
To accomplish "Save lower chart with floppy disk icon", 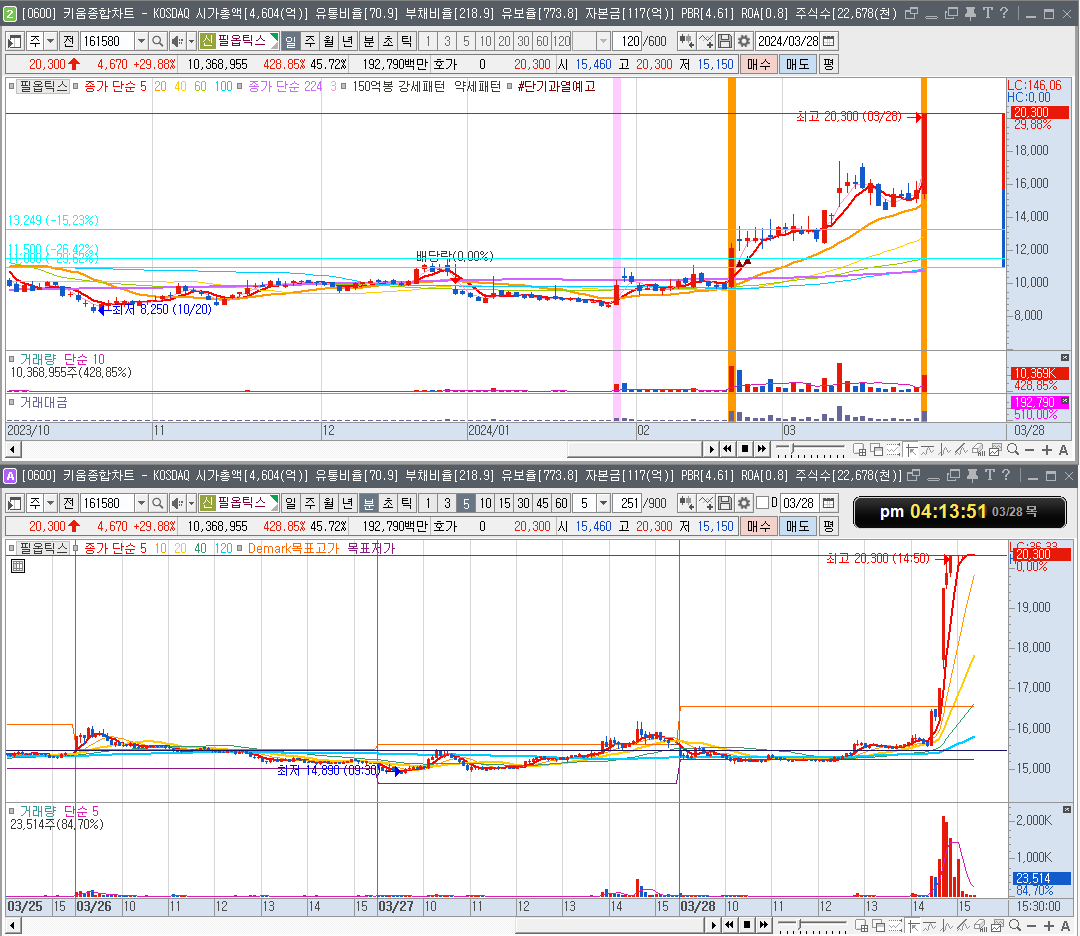I will (725, 503).
